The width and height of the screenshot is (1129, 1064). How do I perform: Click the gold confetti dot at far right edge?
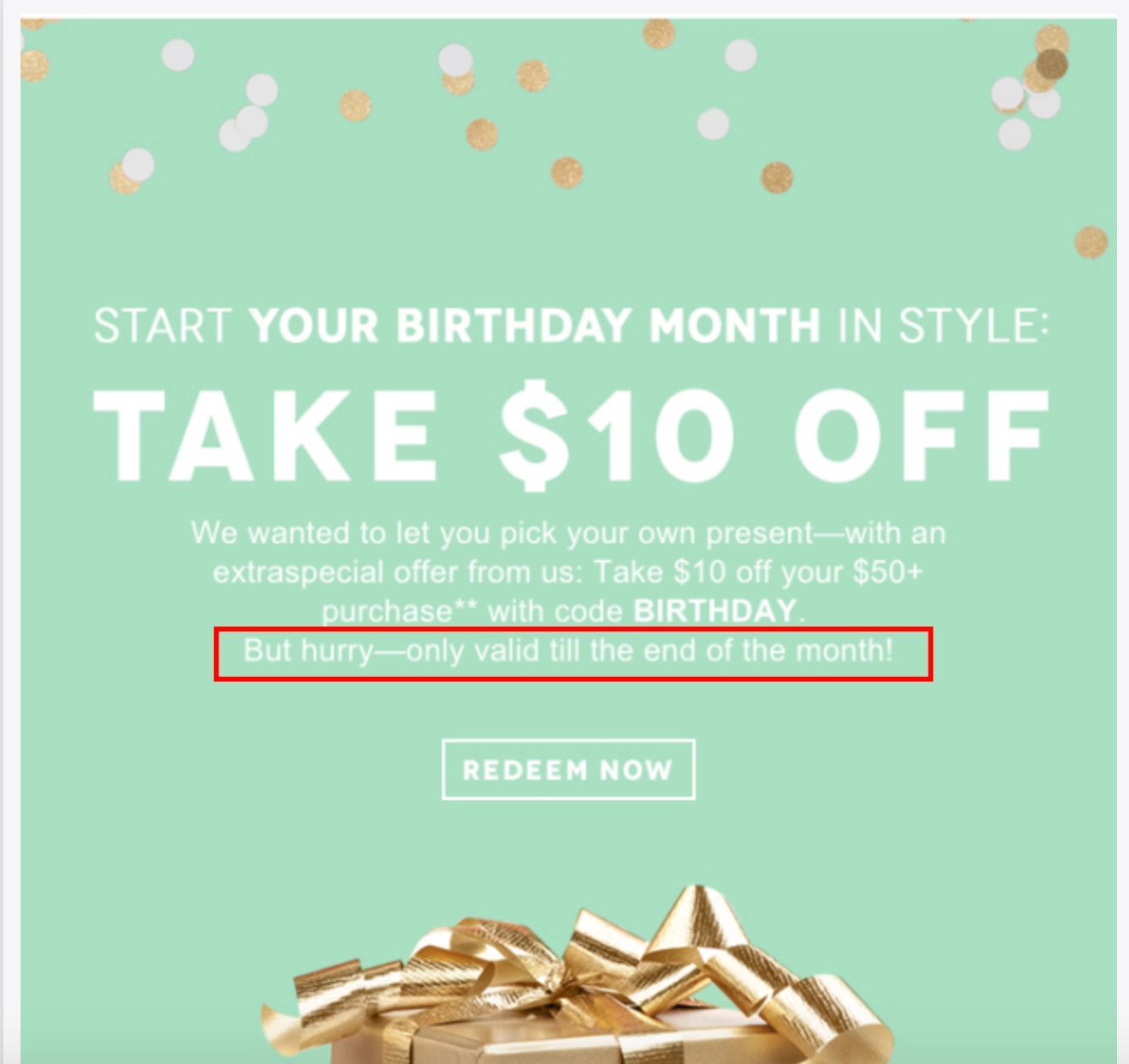[1090, 242]
